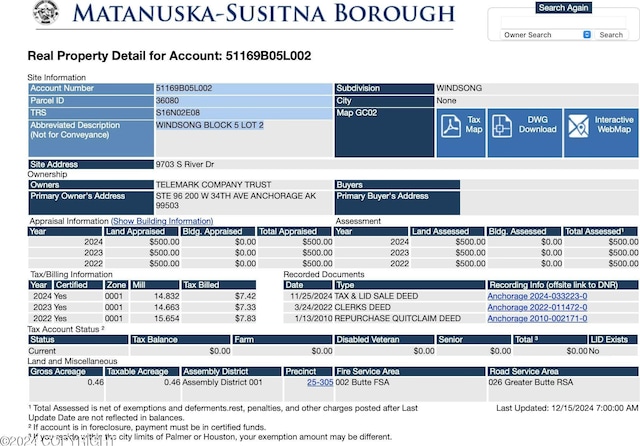Open the Tax Map PDF icon
The image size is (640, 446).
pos(451,126)
